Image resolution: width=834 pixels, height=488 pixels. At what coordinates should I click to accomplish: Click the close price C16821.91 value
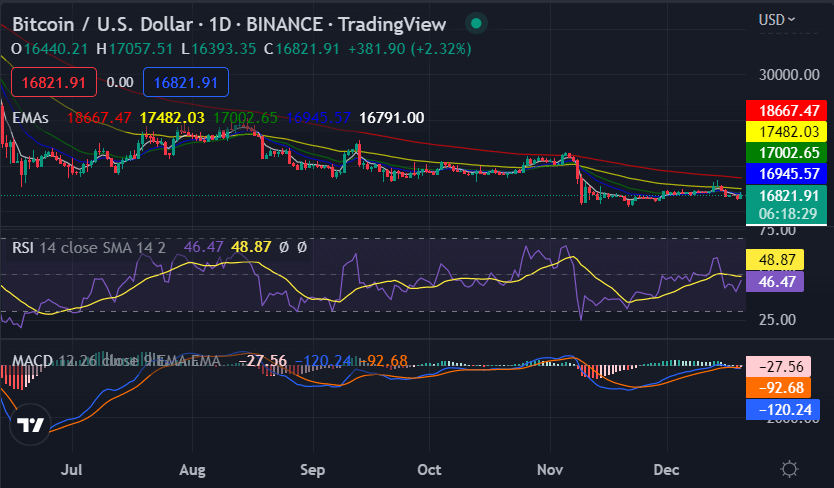302,49
